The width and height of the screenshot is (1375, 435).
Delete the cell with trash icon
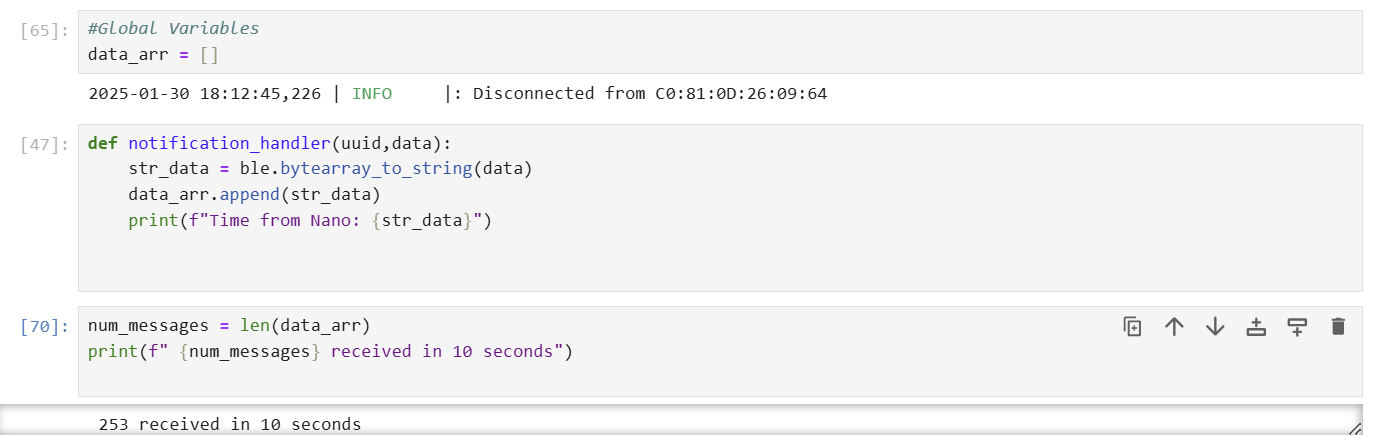click(x=1338, y=326)
